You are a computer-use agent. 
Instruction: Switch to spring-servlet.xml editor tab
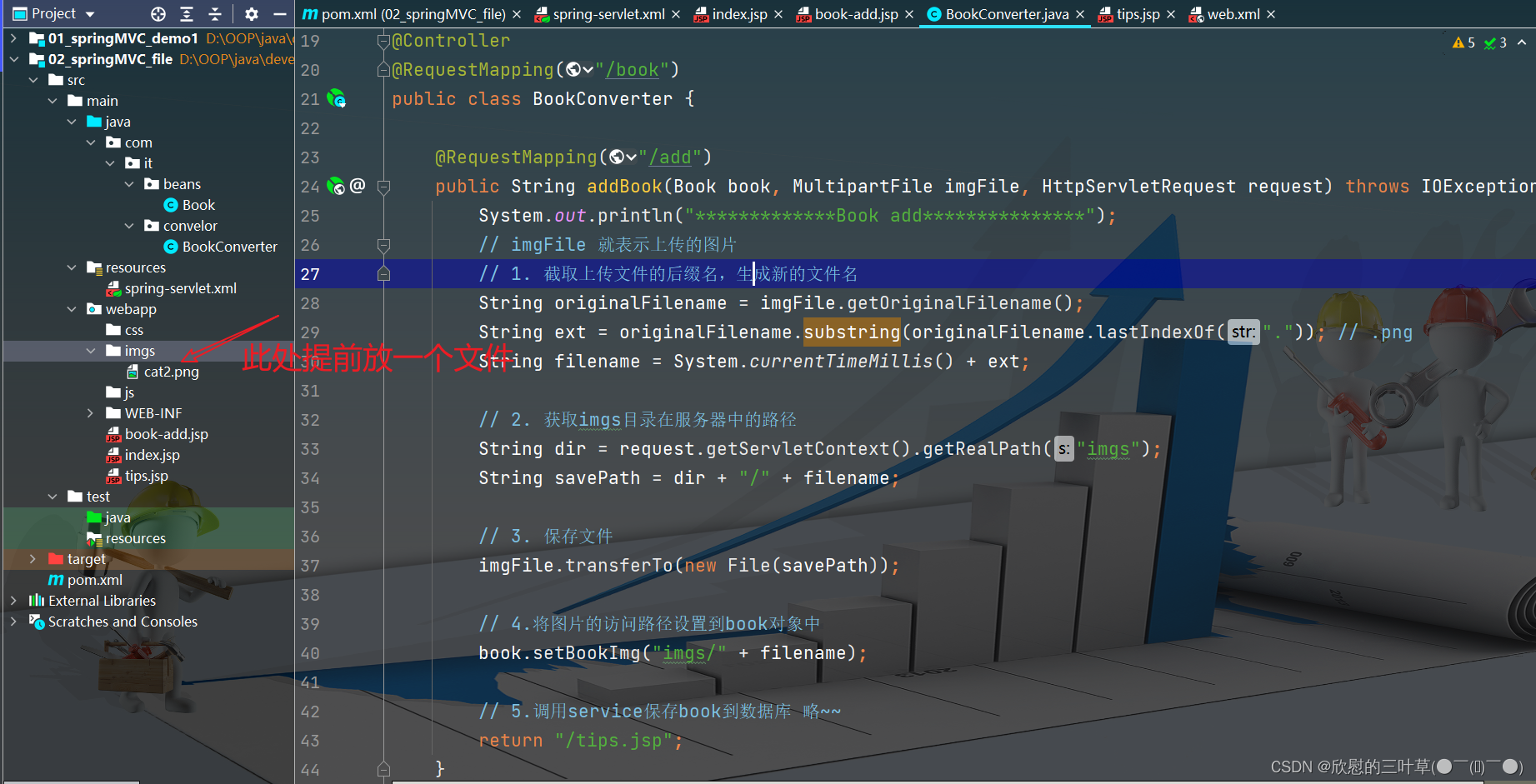608,14
